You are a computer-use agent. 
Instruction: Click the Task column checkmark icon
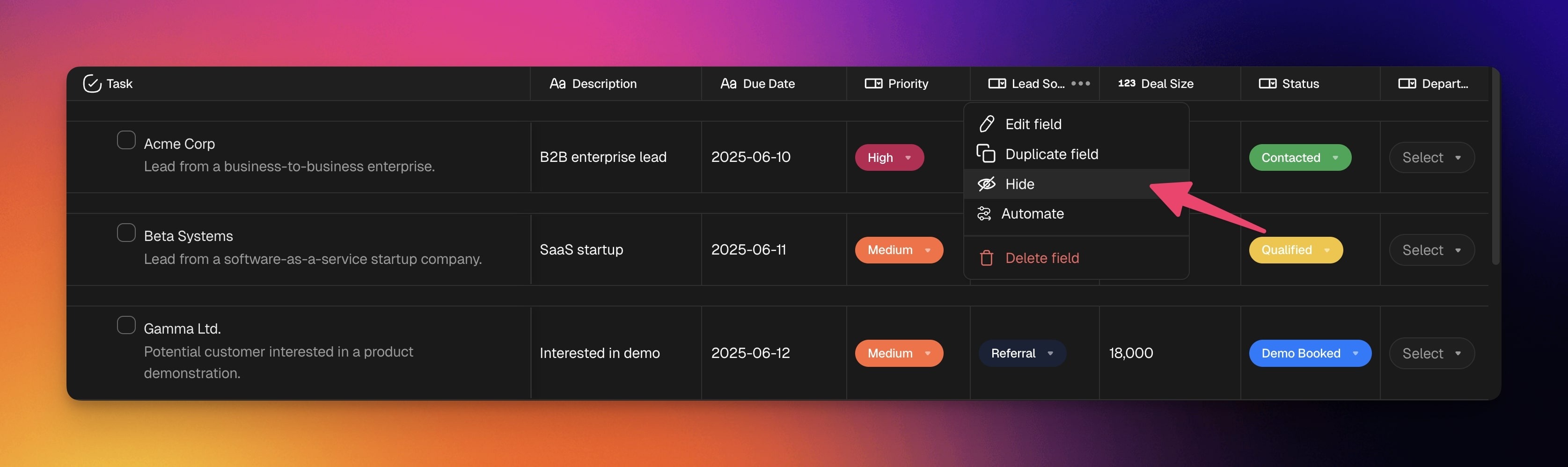point(92,83)
